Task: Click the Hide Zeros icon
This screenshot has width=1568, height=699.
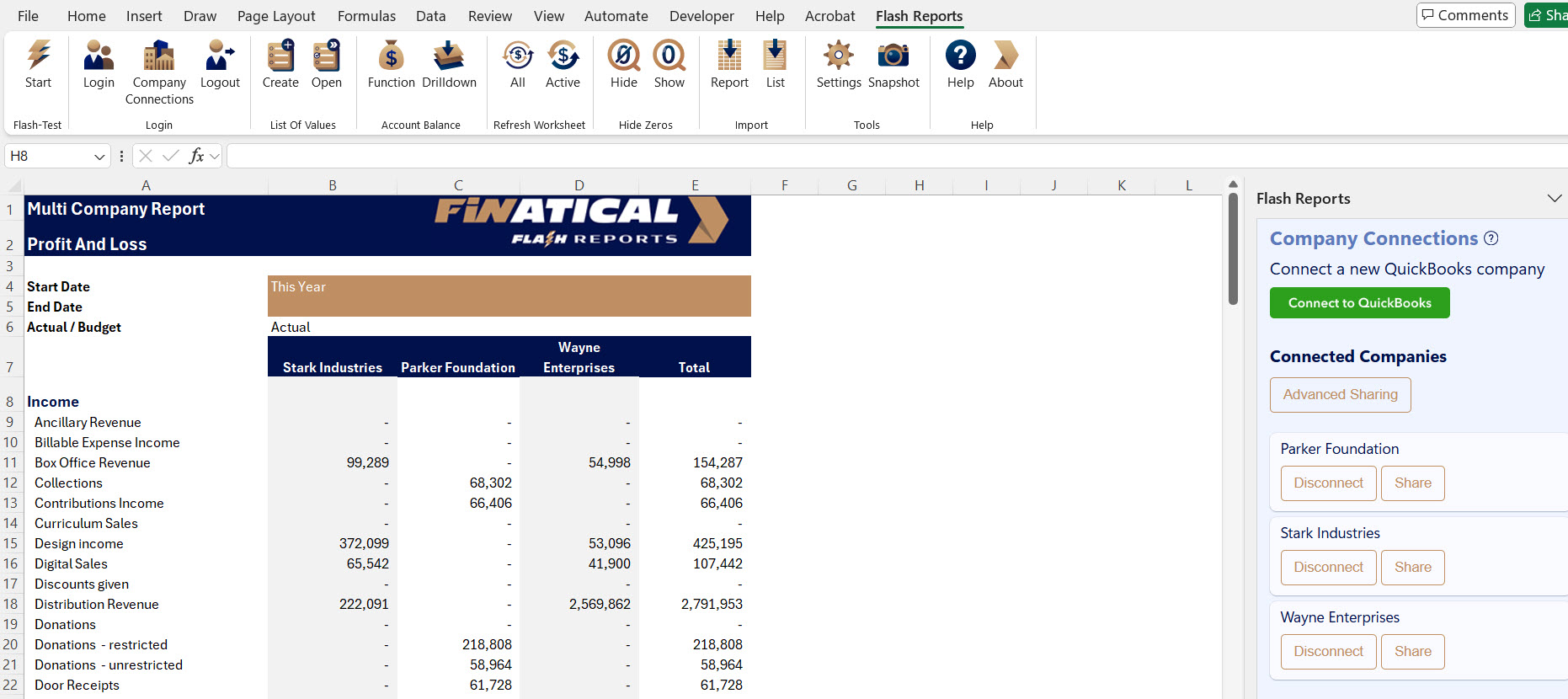Action: 624,56
